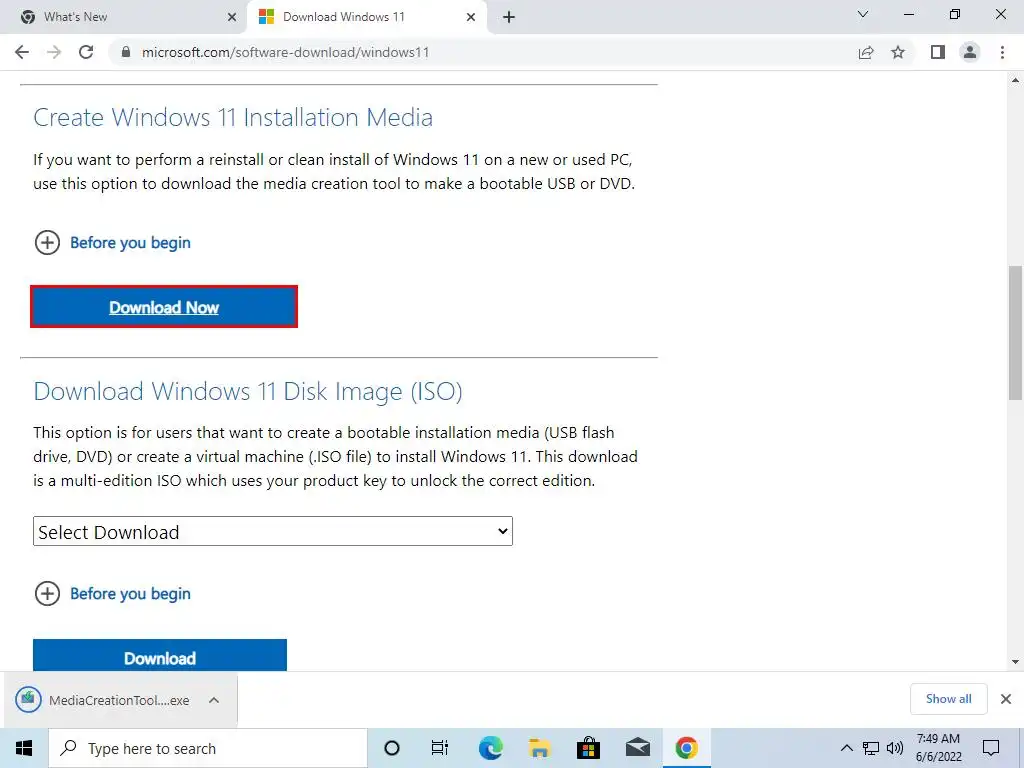Close the Download Windows 11 tab

[x=471, y=17]
